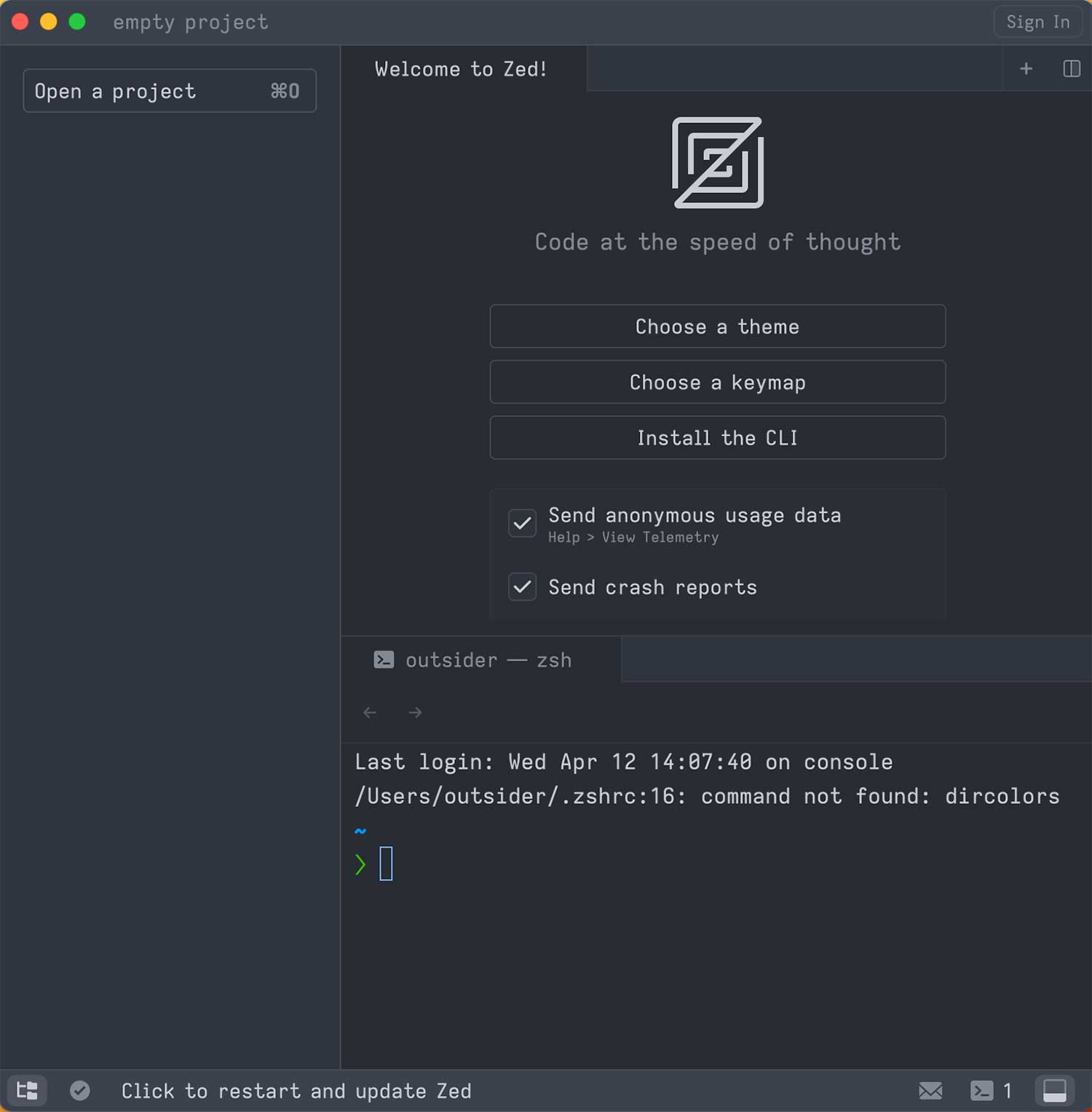Click the blue tilde directory in terminal
1092x1112 pixels.
tap(360, 831)
